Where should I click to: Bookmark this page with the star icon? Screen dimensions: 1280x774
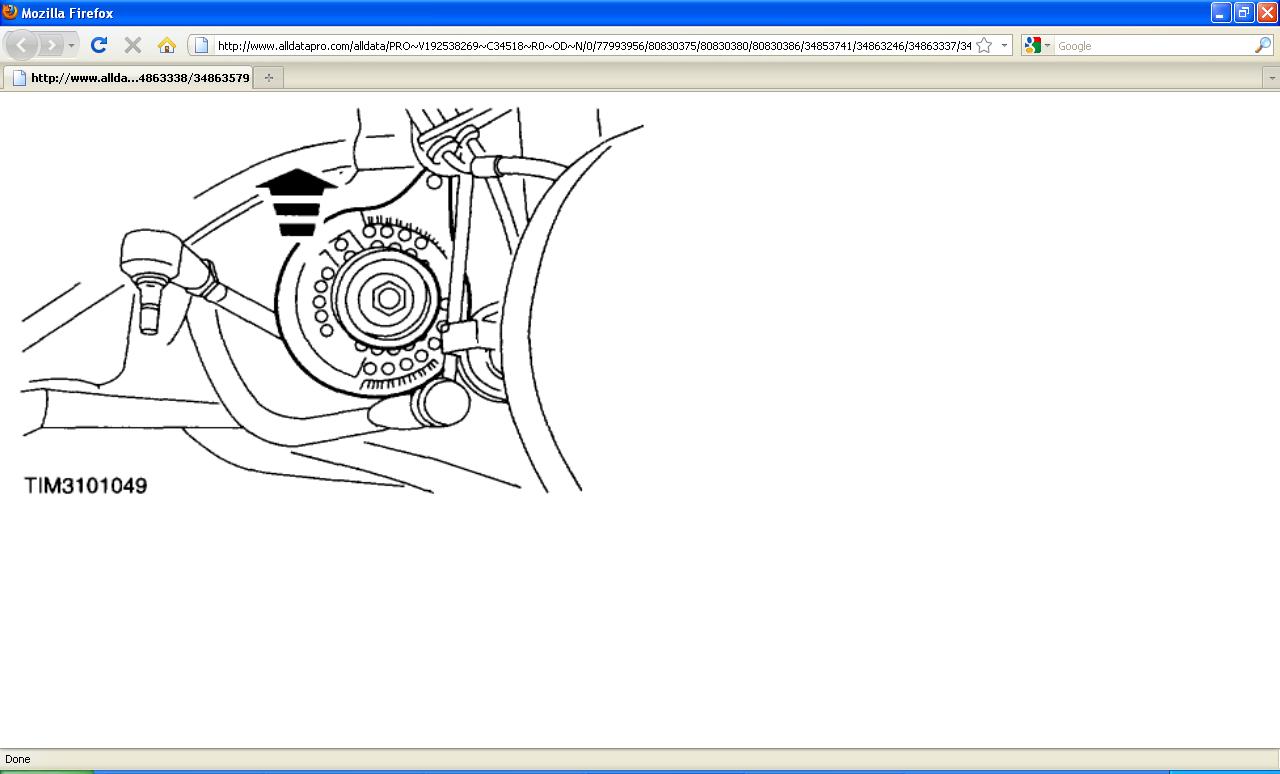click(x=984, y=45)
